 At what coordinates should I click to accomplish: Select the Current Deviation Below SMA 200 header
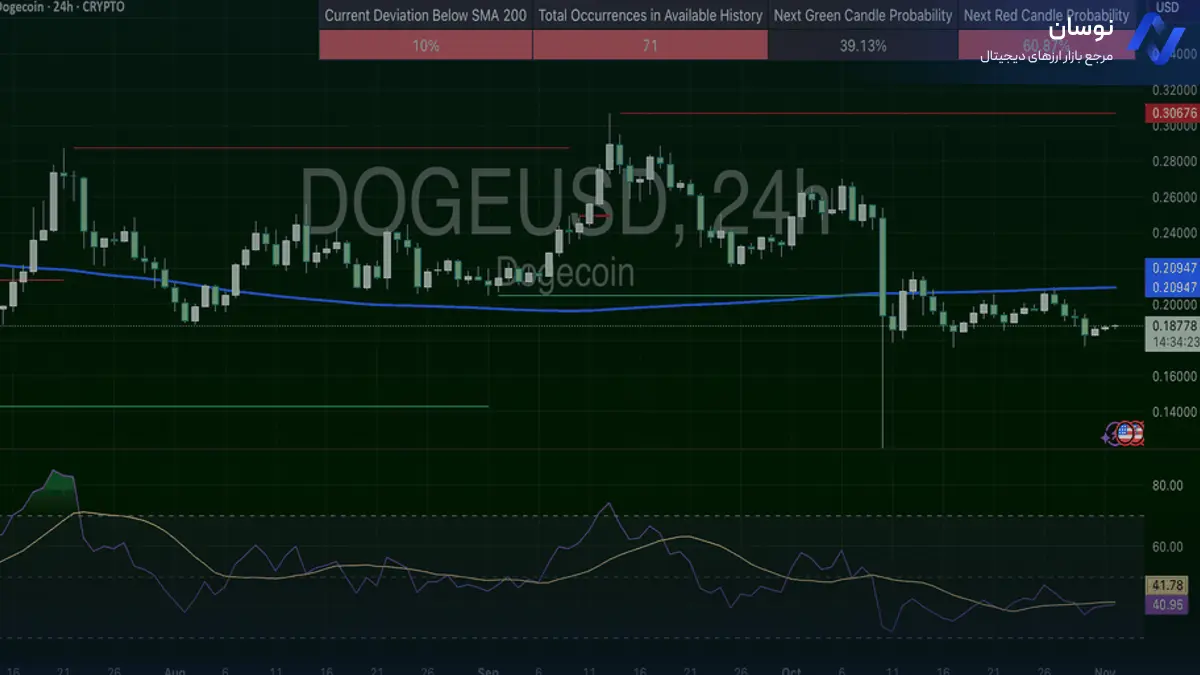pos(425,16)
